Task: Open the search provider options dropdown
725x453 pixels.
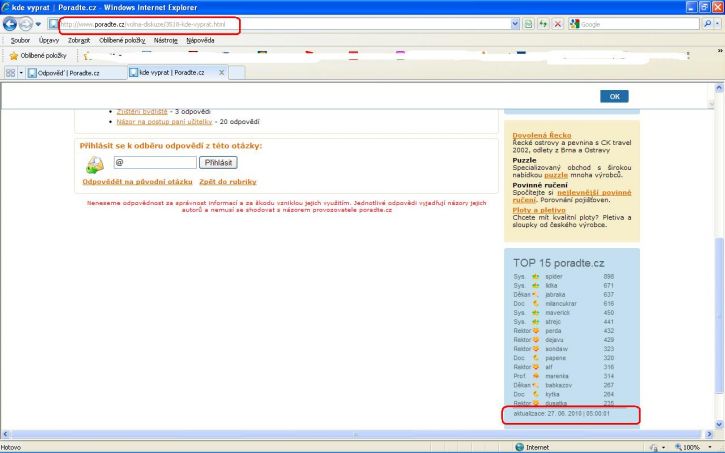Action: point(718,24)
